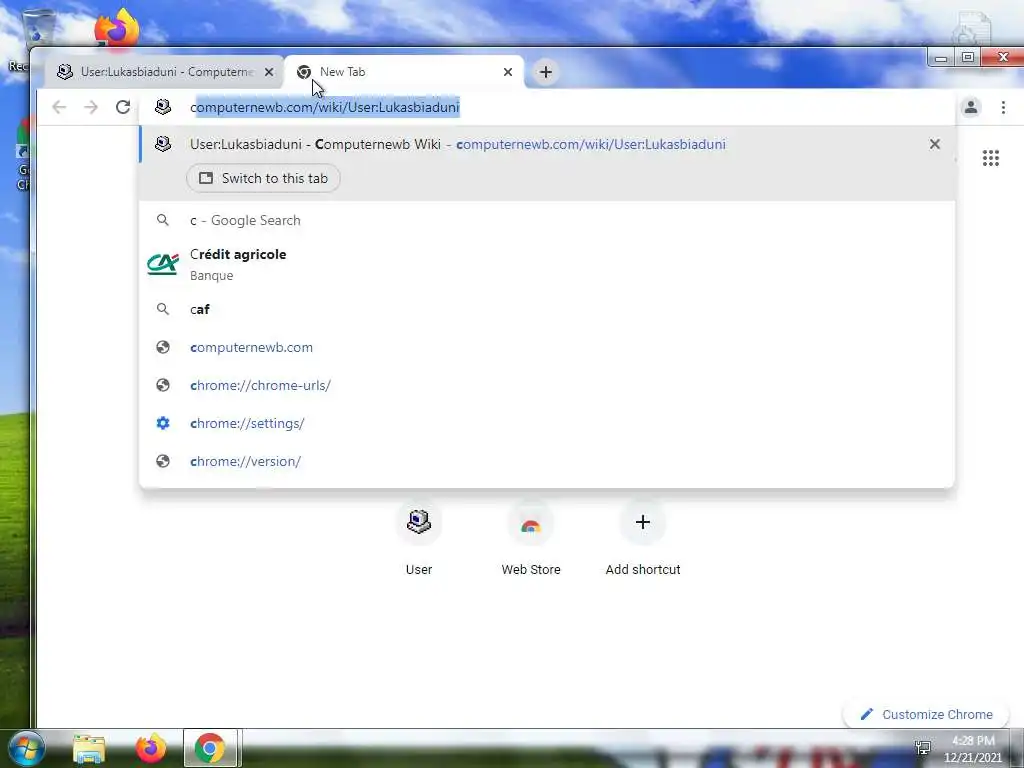
Task: Click globe icon beside chrome://chrome-urls/
Action: pyautogui.click(x=163, y=385)
